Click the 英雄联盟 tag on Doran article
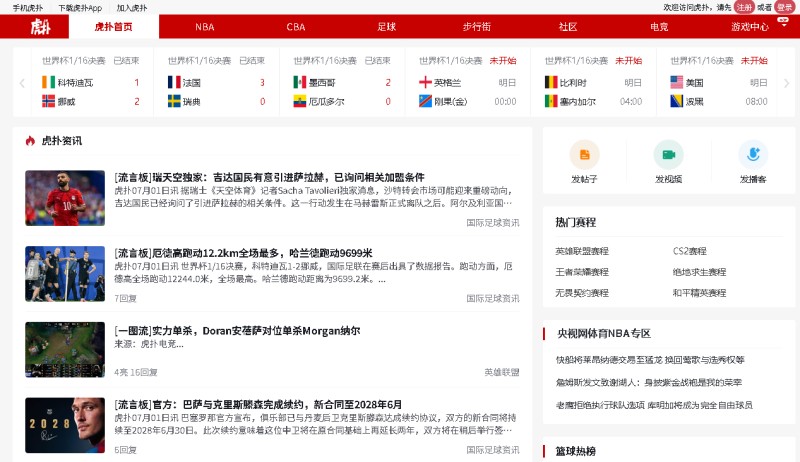Screen dimensions: 800x462 [502, 372]
